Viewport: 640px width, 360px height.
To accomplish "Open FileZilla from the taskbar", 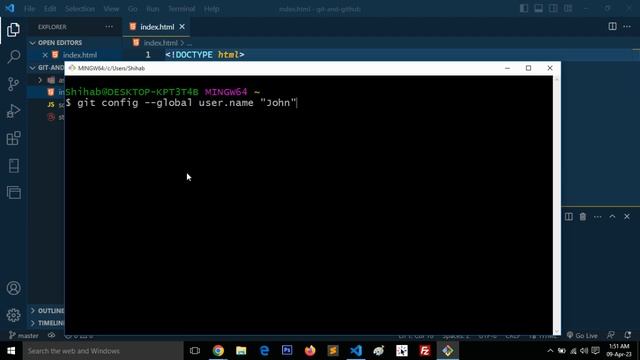I will pyautogui.click(x=424, y=351).
